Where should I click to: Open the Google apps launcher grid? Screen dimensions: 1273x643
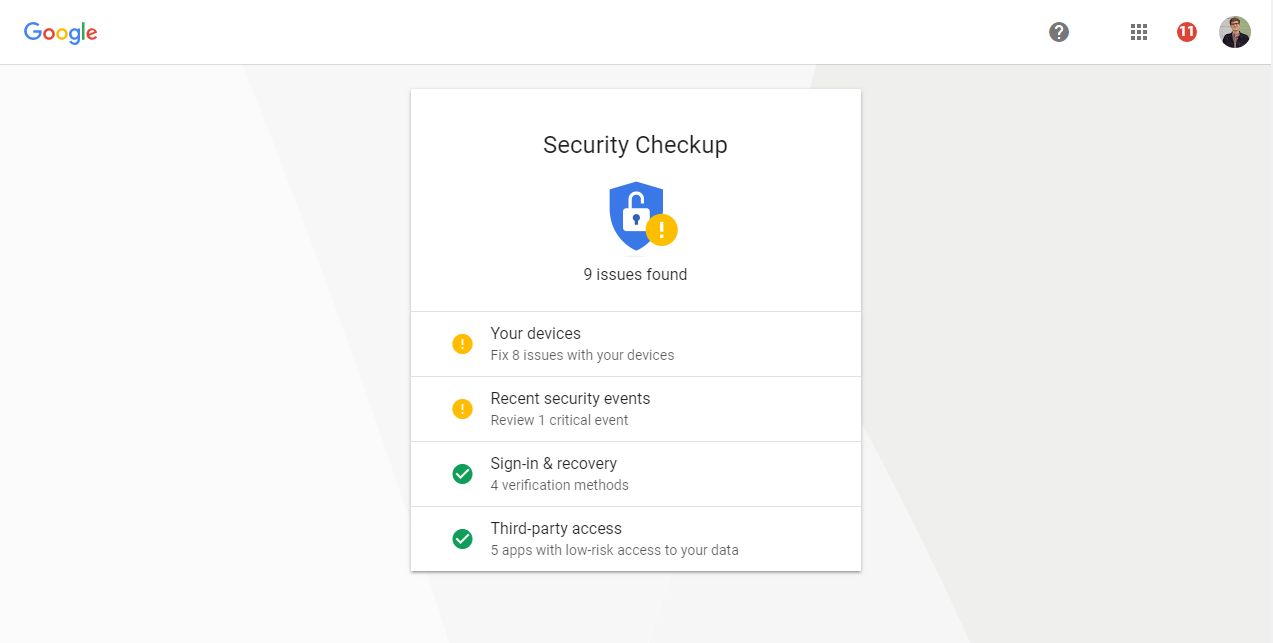coord(1138,32)
